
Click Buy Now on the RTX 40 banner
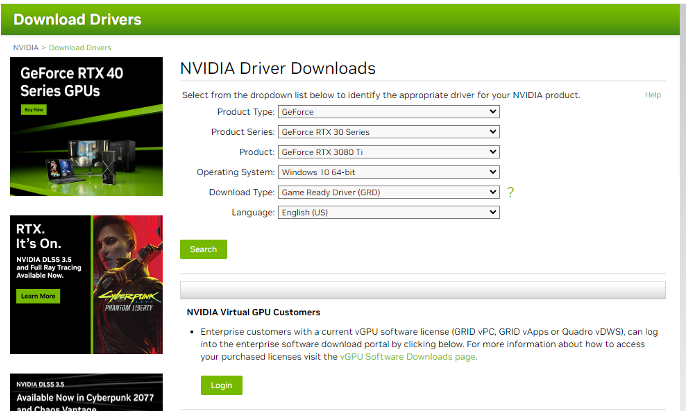click(34, 110)
